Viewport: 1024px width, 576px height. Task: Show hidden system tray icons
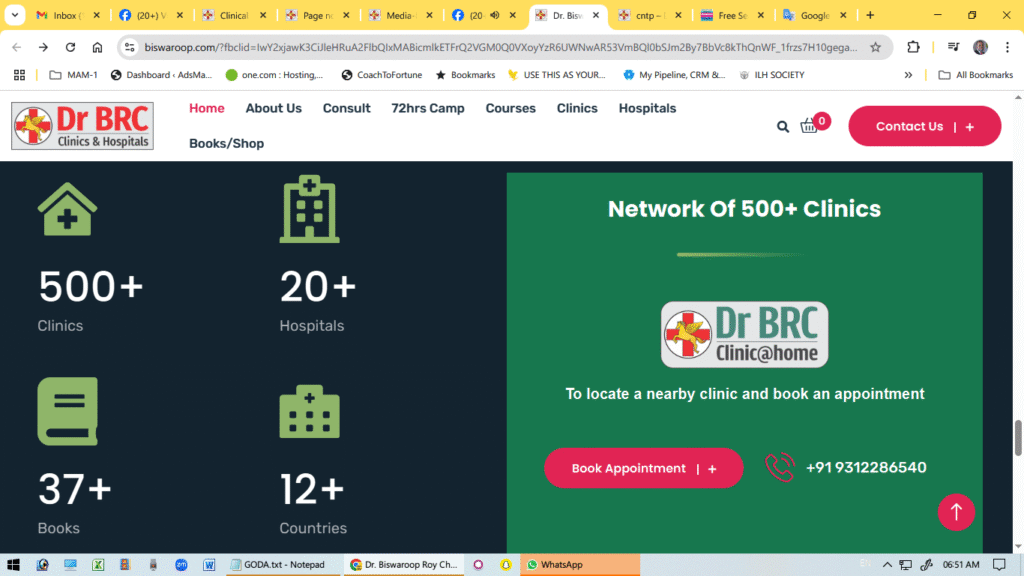pos(887,565)
